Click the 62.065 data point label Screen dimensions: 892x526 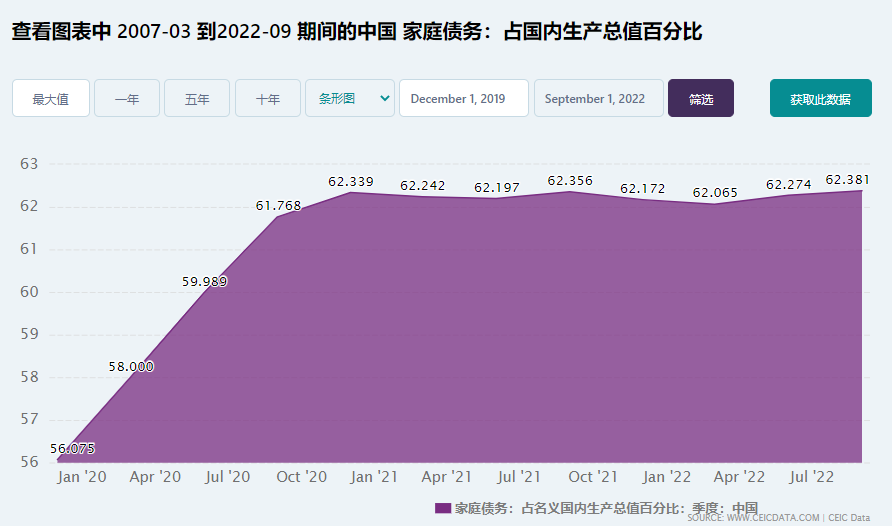[x=715, y=192]
